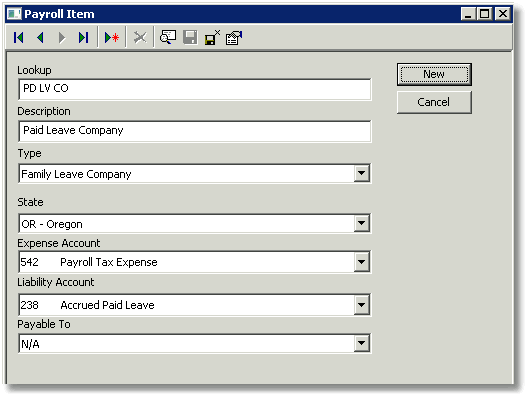This screenshot has height=398, width=528.
Task: Click the Payroll Item window title icon
Action: point(14,14)
